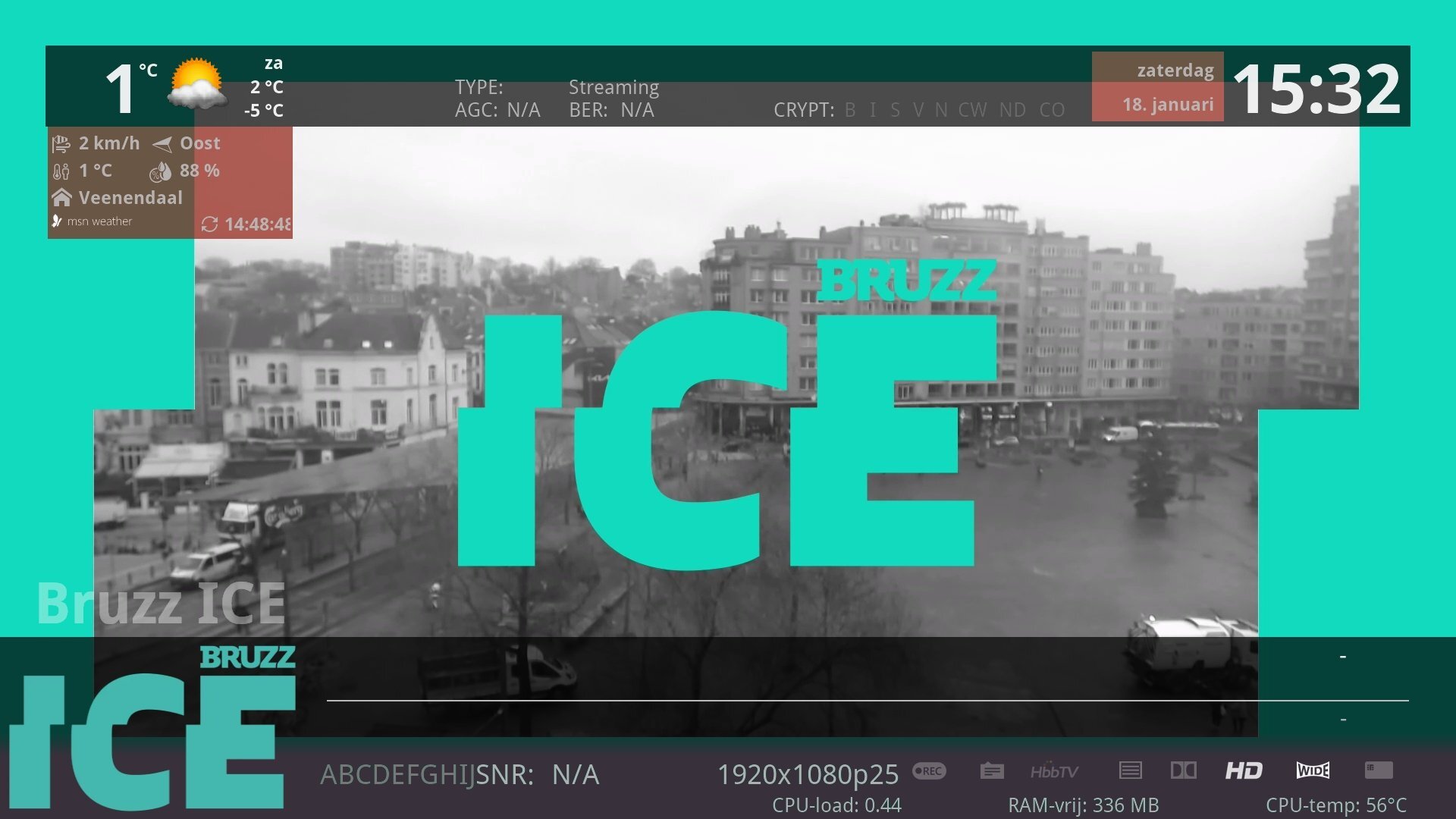Click the large current temperature '1 °C'
Viewport: 1456px width, 819px height.
[130, 88]
